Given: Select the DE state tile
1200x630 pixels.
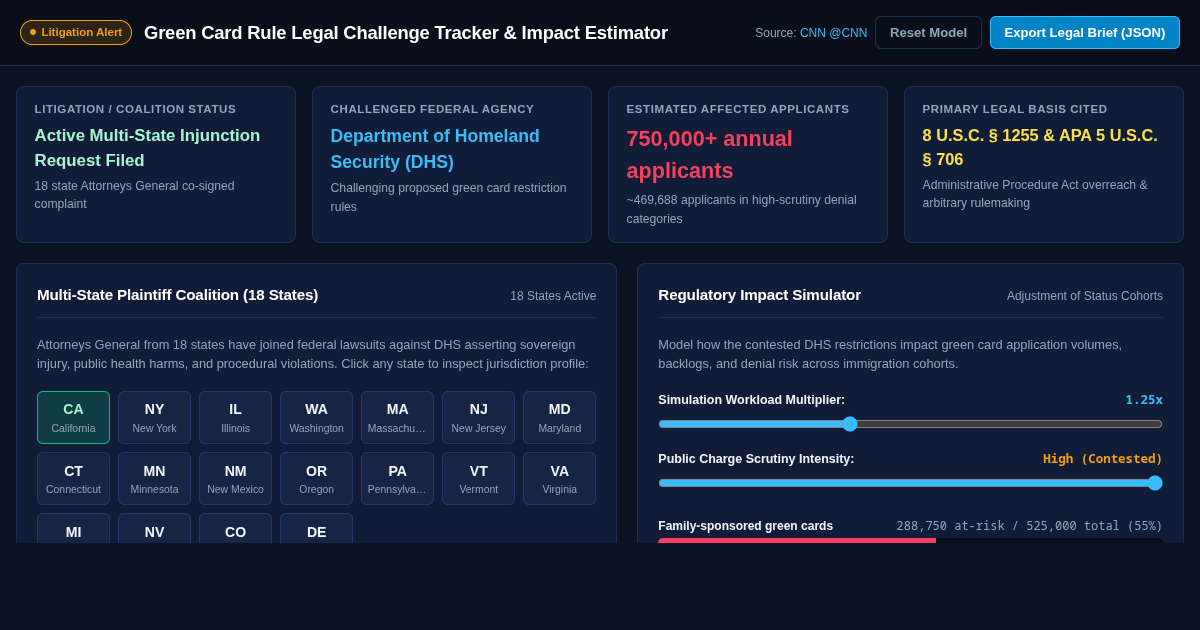Looking at the screenshot, I should (x=316, y=529).
